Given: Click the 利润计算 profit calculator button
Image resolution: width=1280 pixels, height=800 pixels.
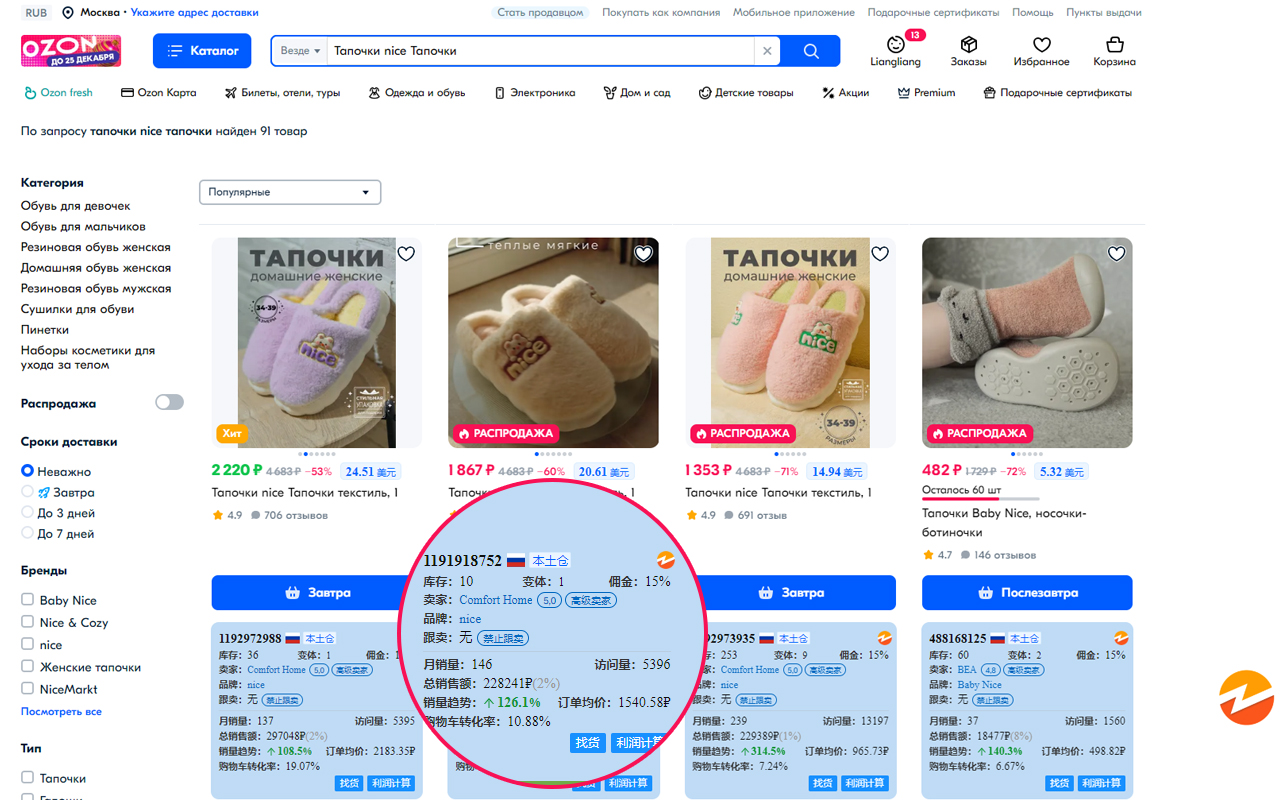Looking at the screenshot, I should tap(1100, 783).
